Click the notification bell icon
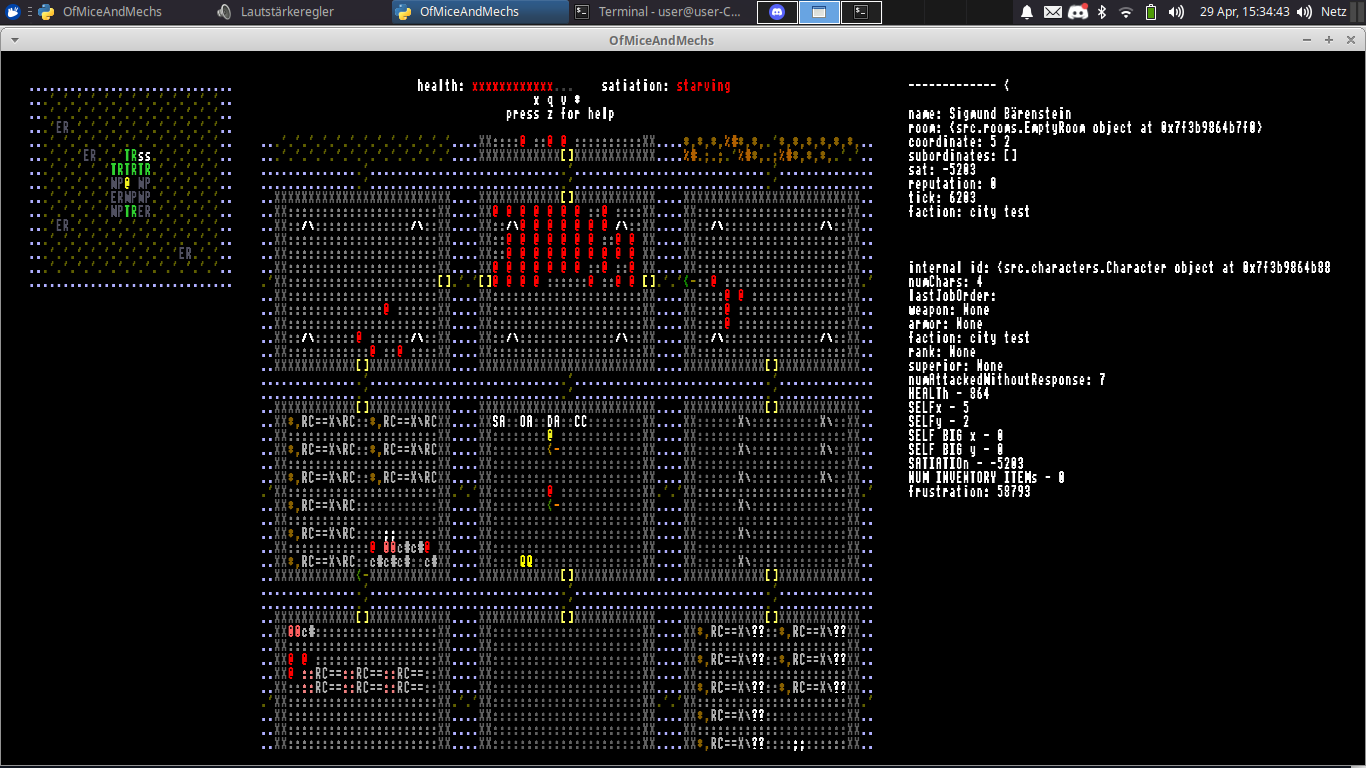The height and width of the screenshot is (768, 1366). tap(1026, 12)
